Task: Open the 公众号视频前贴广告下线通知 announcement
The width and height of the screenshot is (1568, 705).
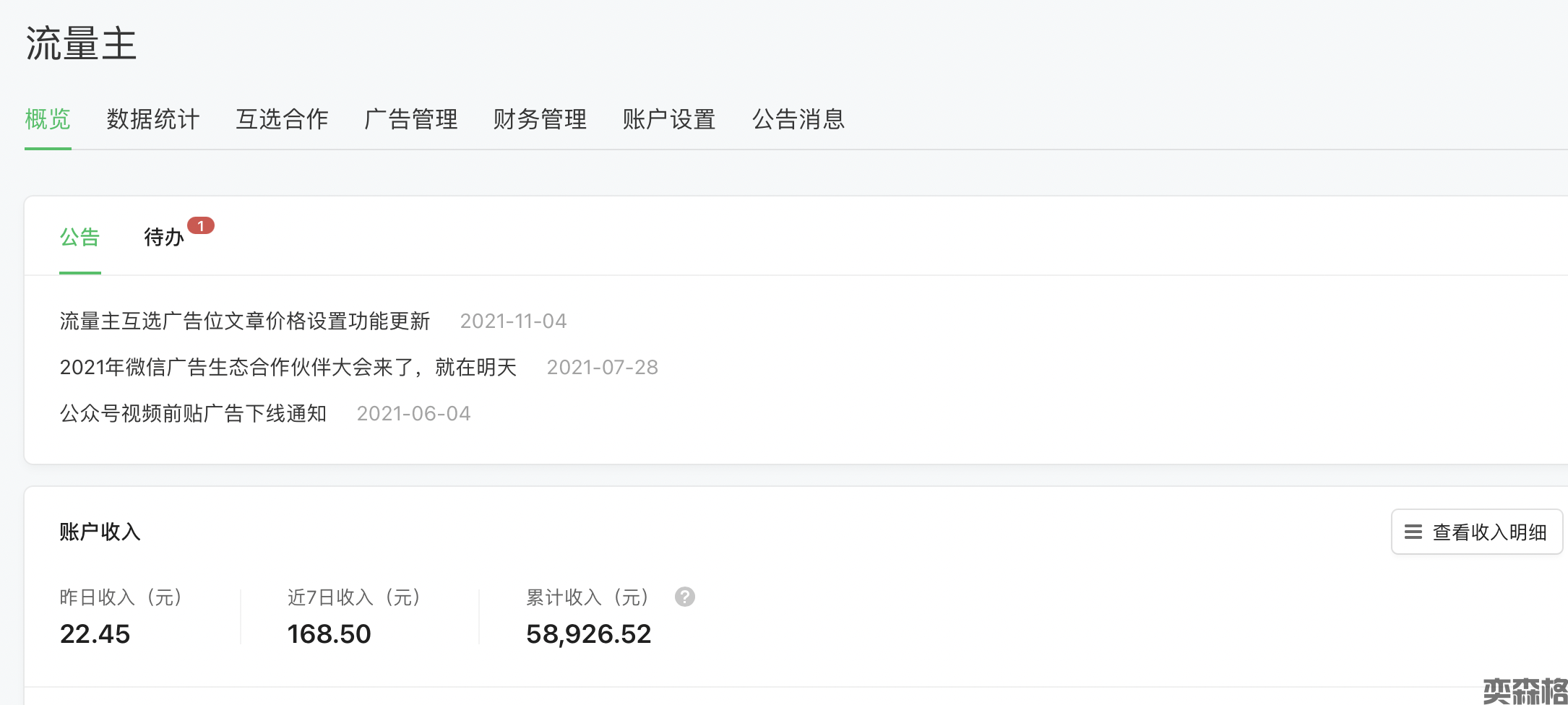Action: (x=193, y=413)
